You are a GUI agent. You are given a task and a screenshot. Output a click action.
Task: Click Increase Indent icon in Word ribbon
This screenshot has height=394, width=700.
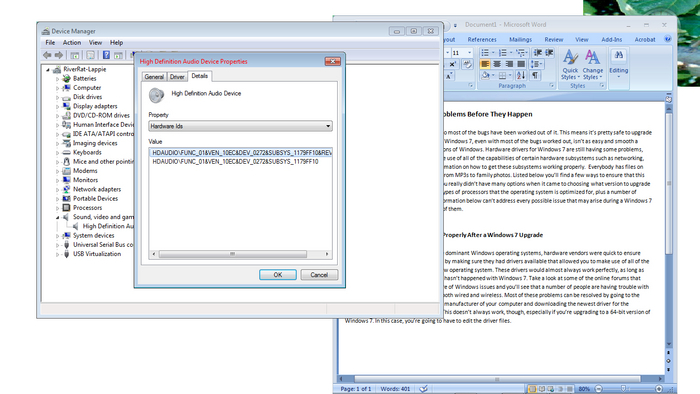click(x=549, y=53)
